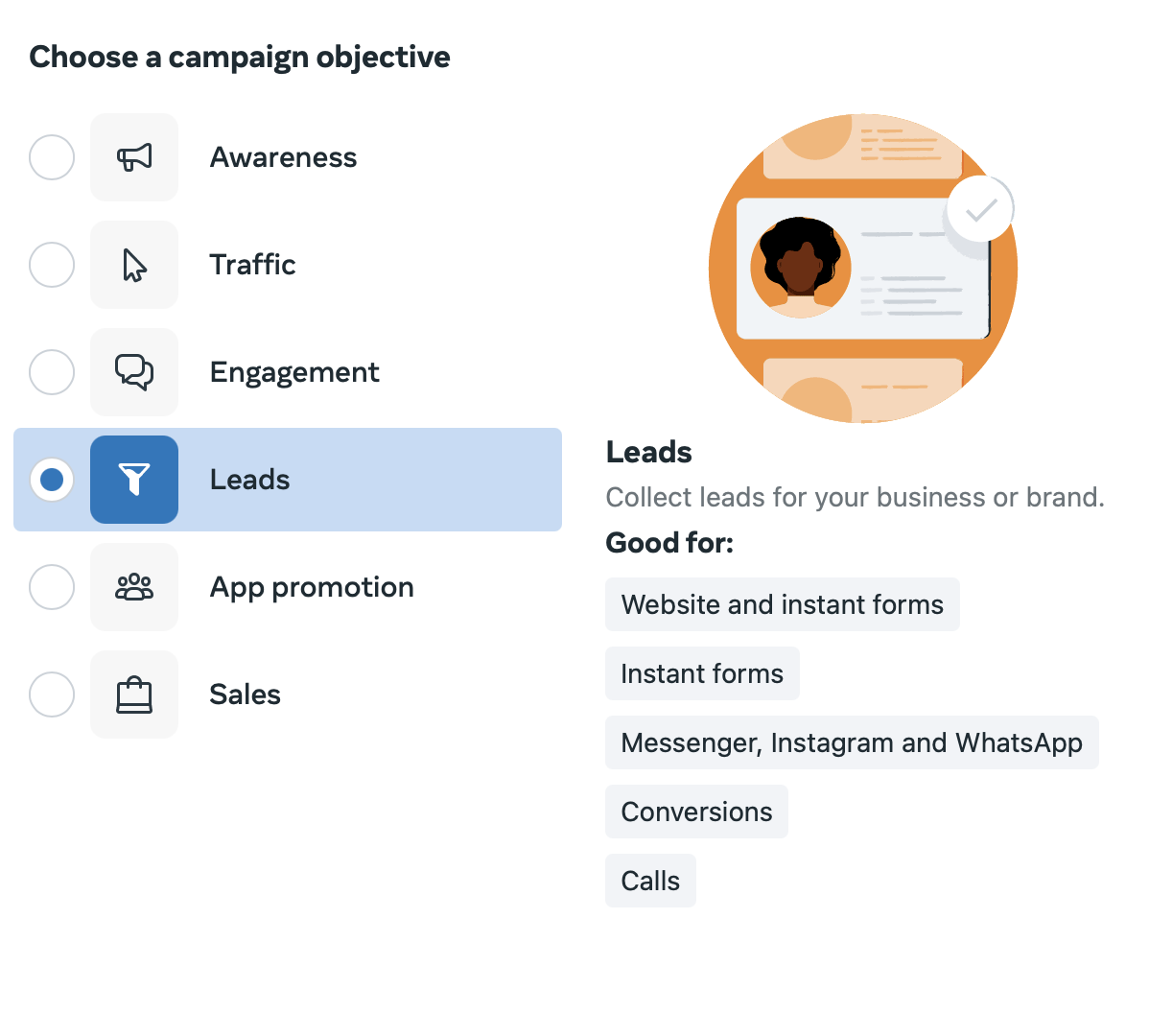Choose the Engagement radio button
This screenshot has width=1149, height=1036.
click(51, 372)
